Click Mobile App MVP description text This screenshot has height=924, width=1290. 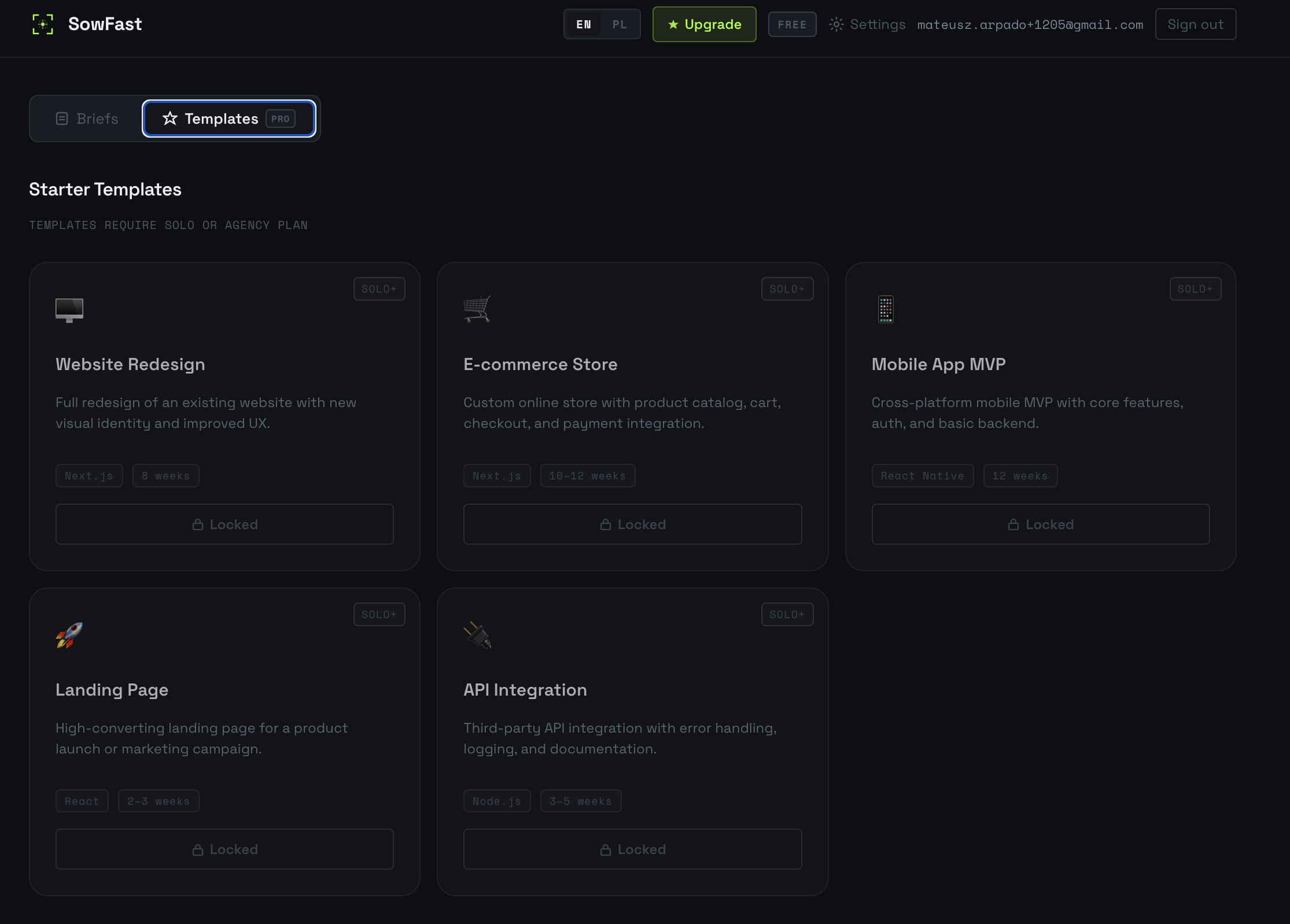(x=1027, y=413)
